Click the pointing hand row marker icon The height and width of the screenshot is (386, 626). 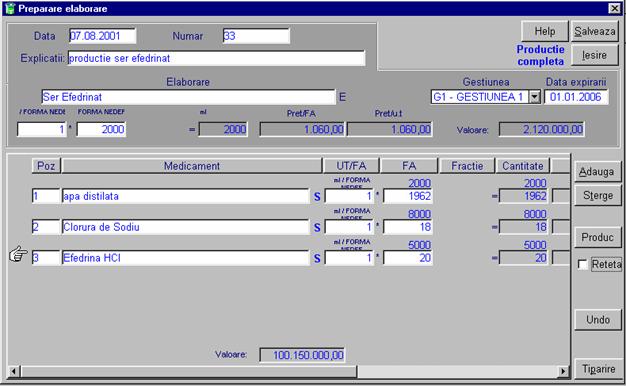click(x=18, y=254)
